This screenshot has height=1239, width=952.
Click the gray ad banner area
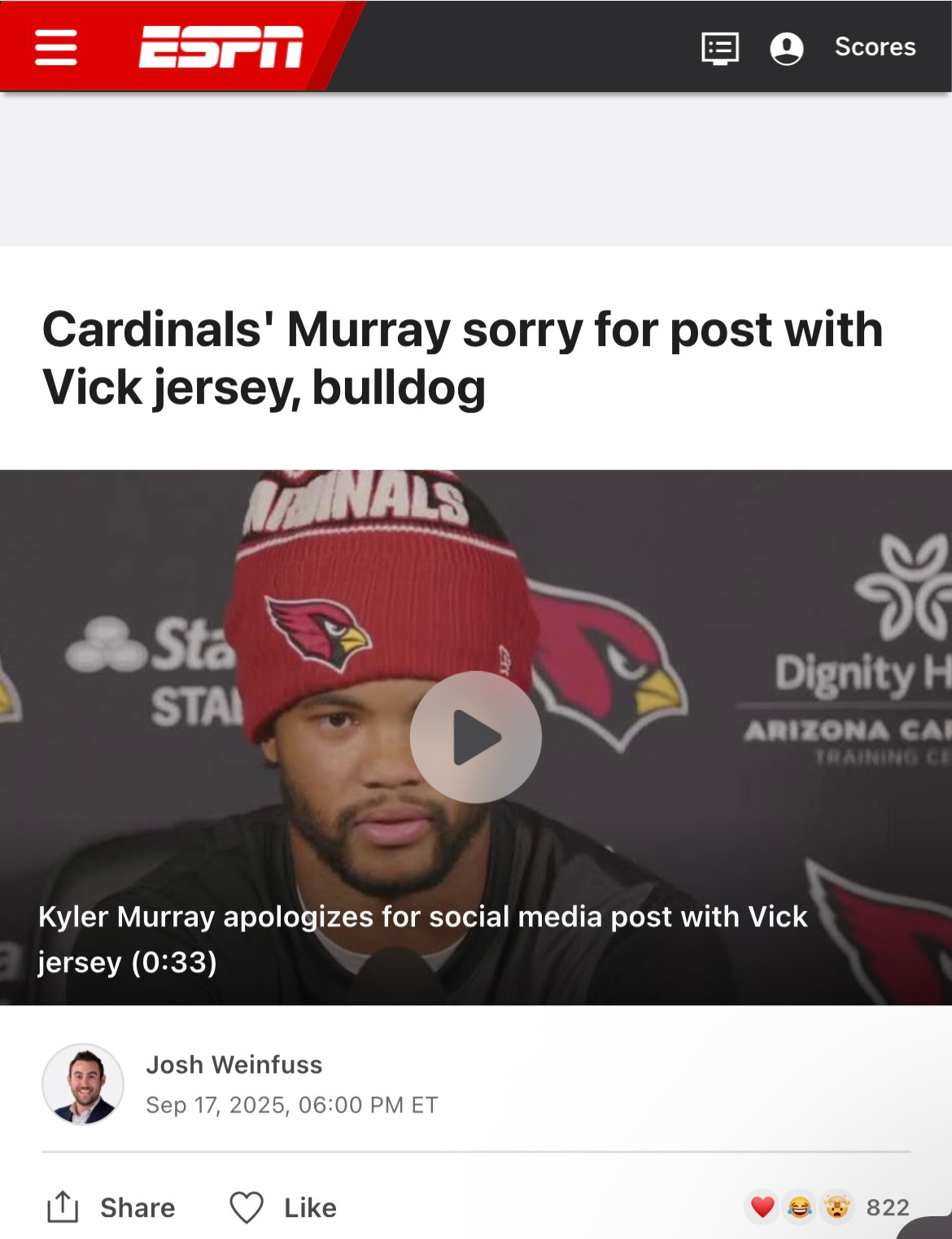point(476,169)
